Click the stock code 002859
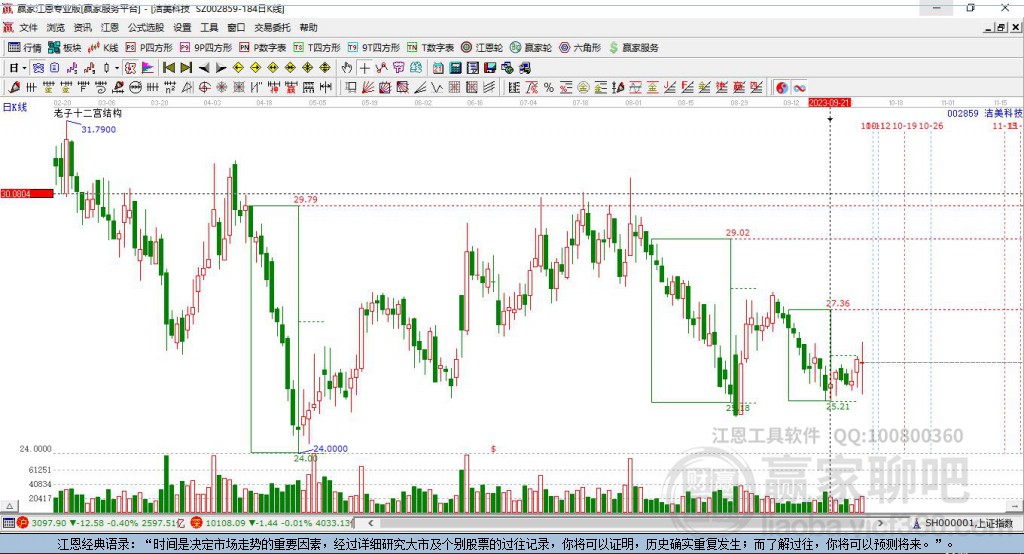Screen dimensions: 1024x554 click(963, 113)
